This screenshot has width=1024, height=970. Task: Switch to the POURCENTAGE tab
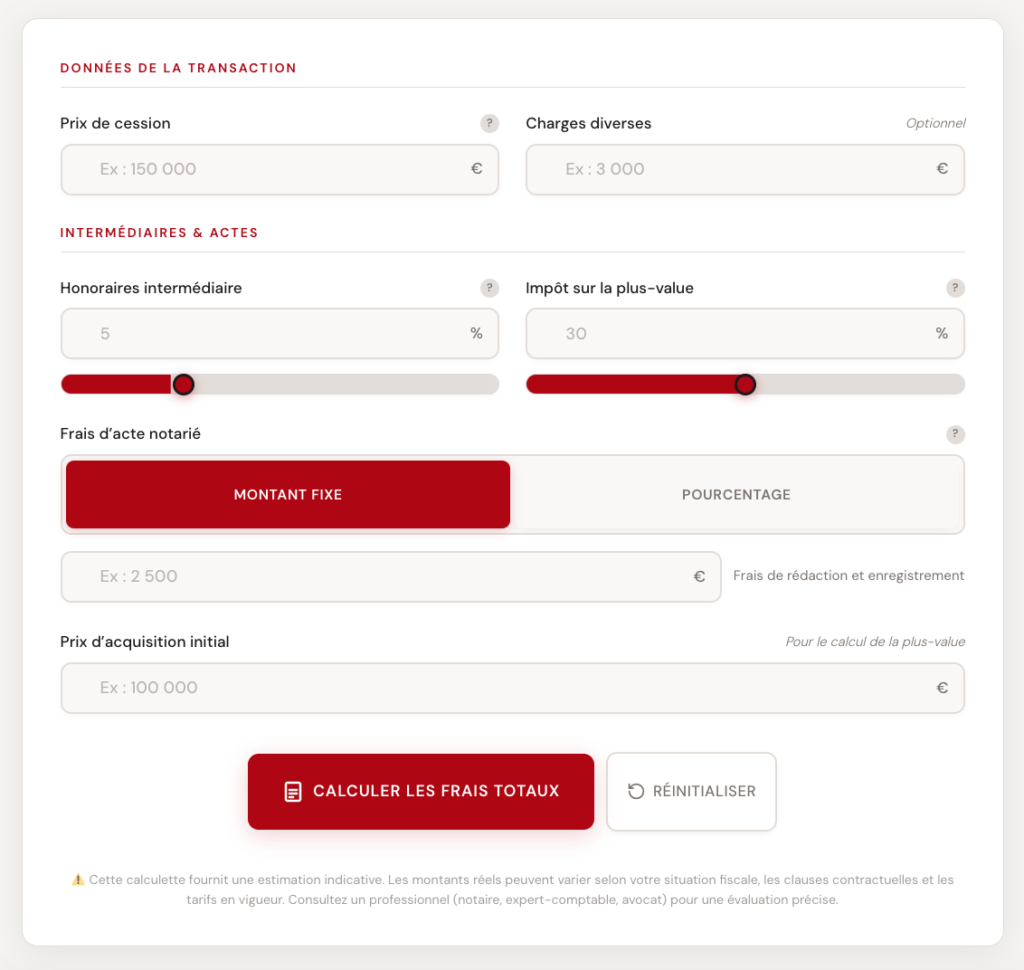pos(738,494)
